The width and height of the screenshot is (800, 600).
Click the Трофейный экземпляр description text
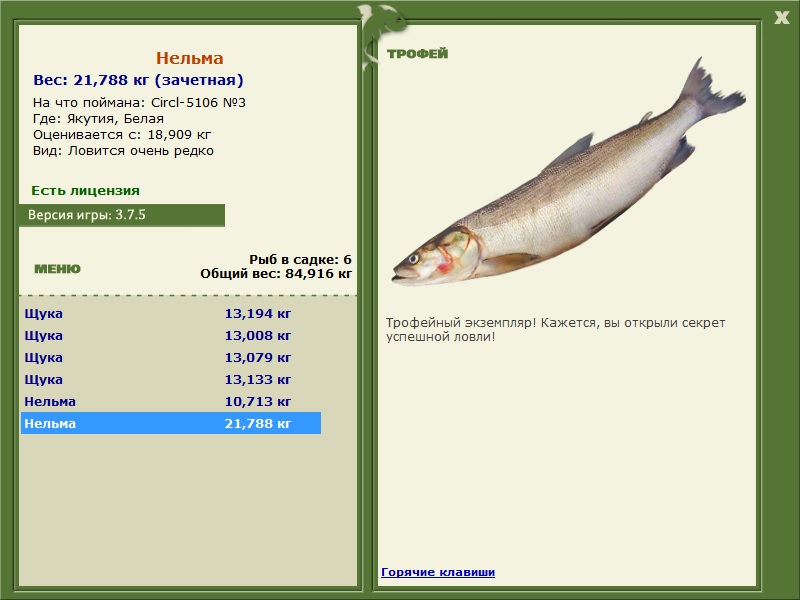(x=555, y=330)
